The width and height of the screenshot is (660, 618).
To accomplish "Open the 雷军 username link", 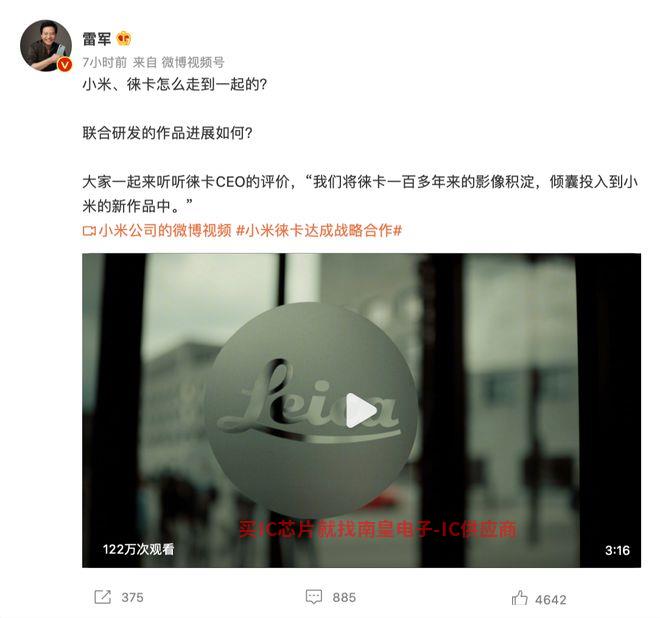I will pos(97,39).
